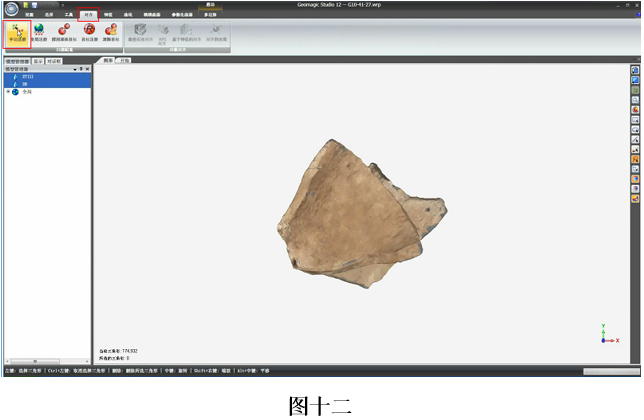Click the greyed green icon in right toolbar

pyautogui.click(x=635, y=90)
